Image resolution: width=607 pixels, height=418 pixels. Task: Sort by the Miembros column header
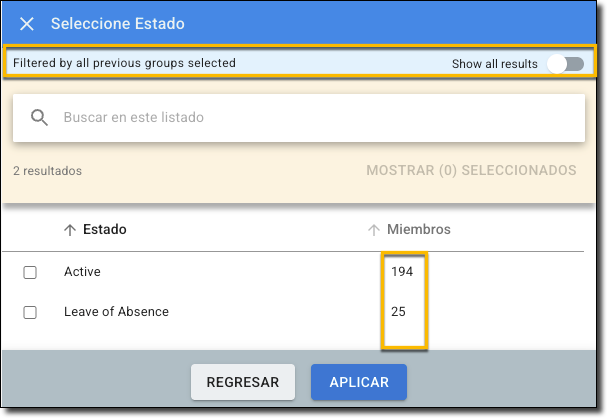tap(419, 230)
